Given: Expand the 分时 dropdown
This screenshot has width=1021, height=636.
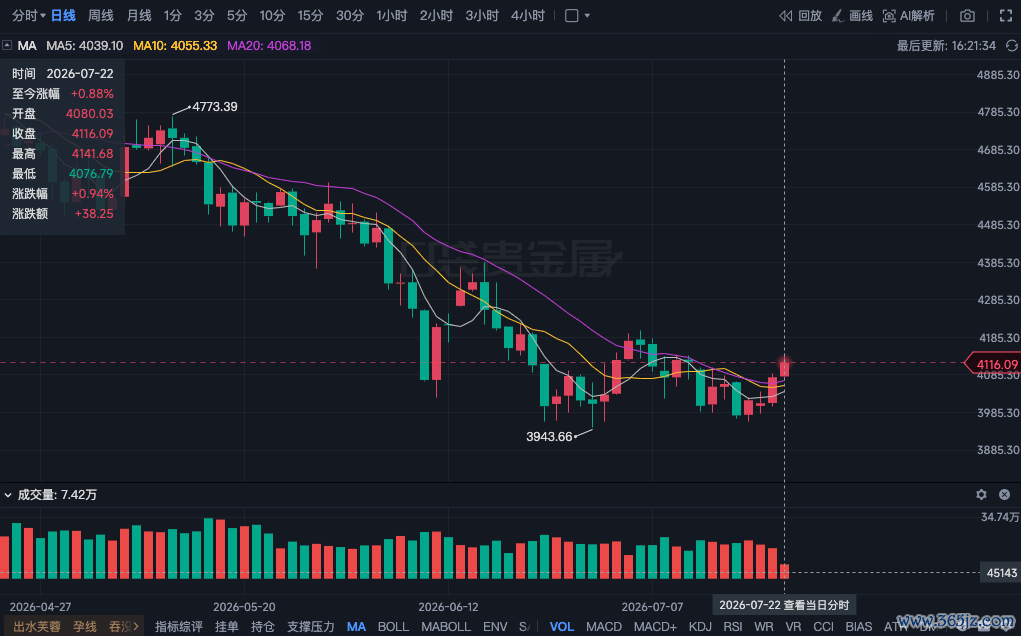Looking at the screenshot, I should click(28, 16).
